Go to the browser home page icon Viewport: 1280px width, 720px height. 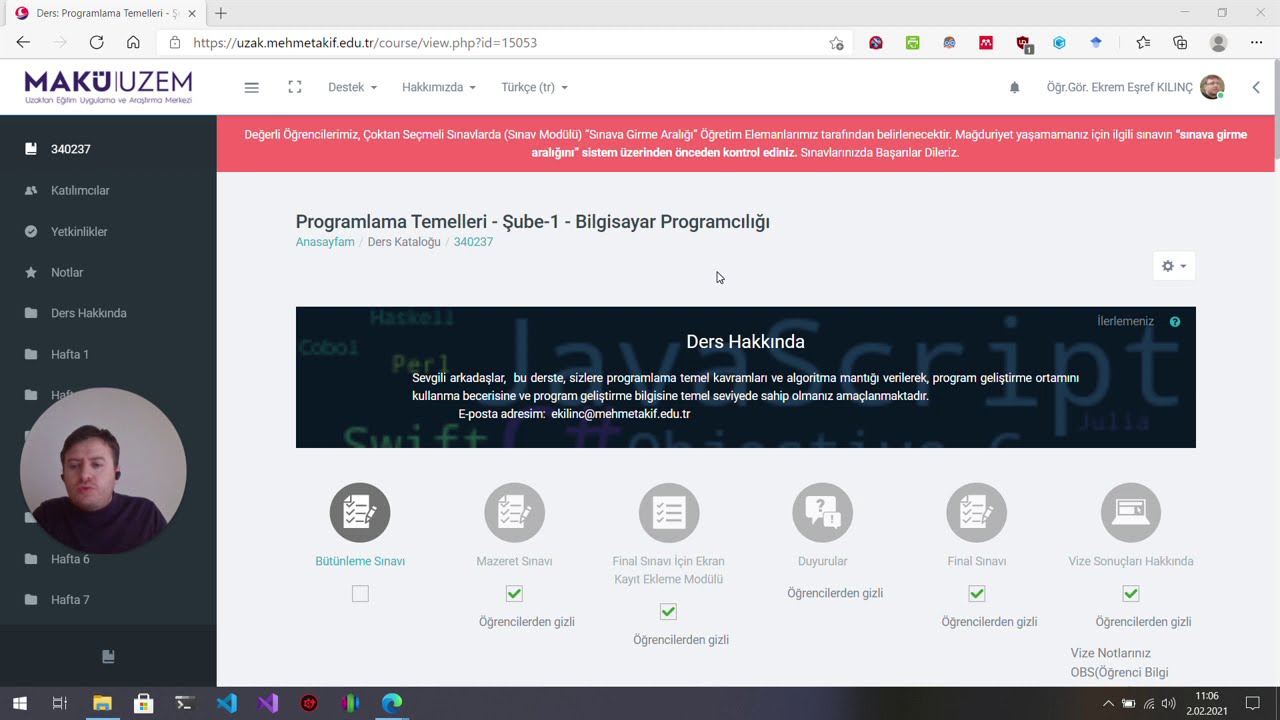pyautogui.click(x=133, y=42)
